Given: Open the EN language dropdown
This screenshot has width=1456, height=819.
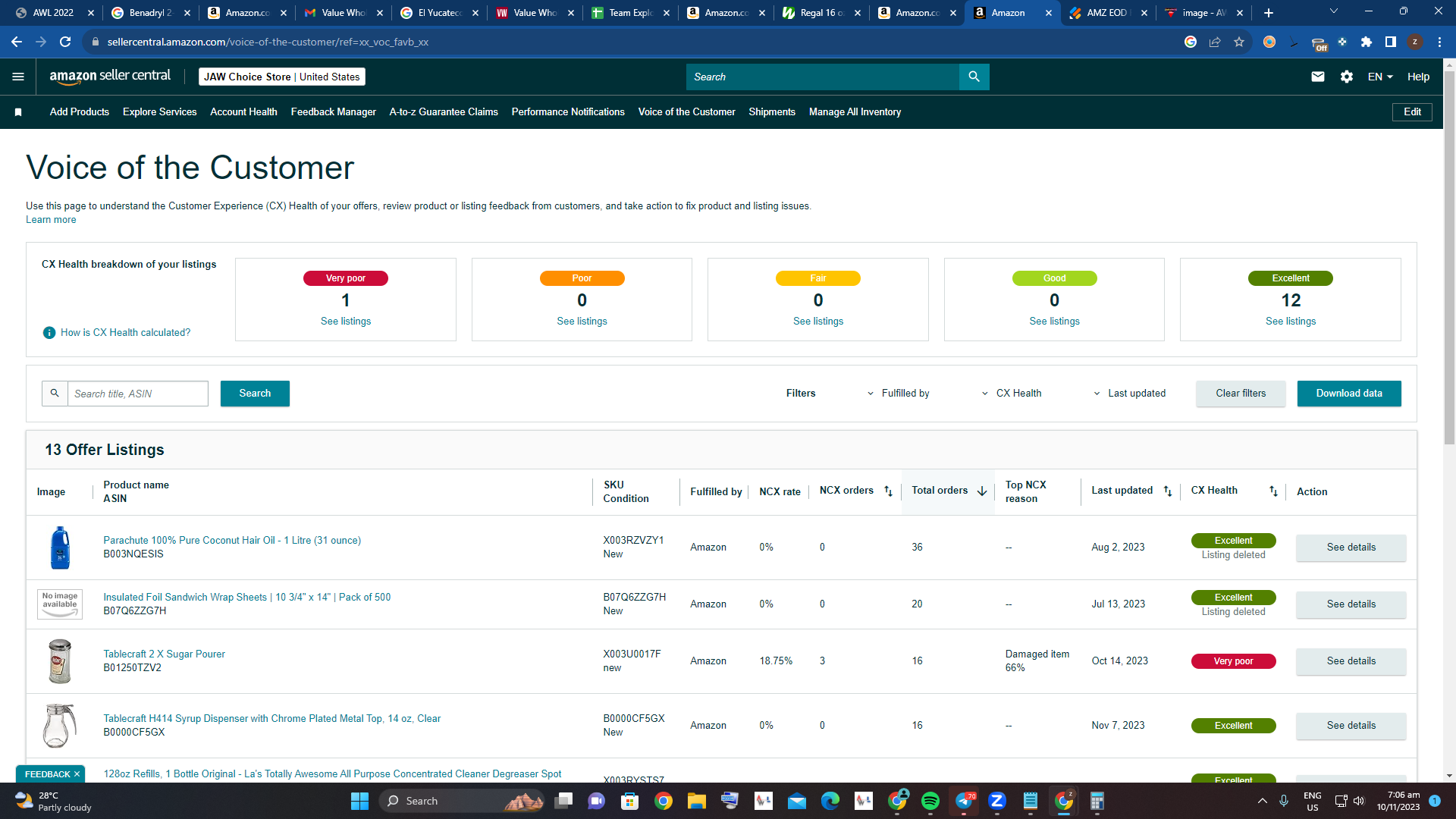Looking at the screenshot, I should point(1380,77).
